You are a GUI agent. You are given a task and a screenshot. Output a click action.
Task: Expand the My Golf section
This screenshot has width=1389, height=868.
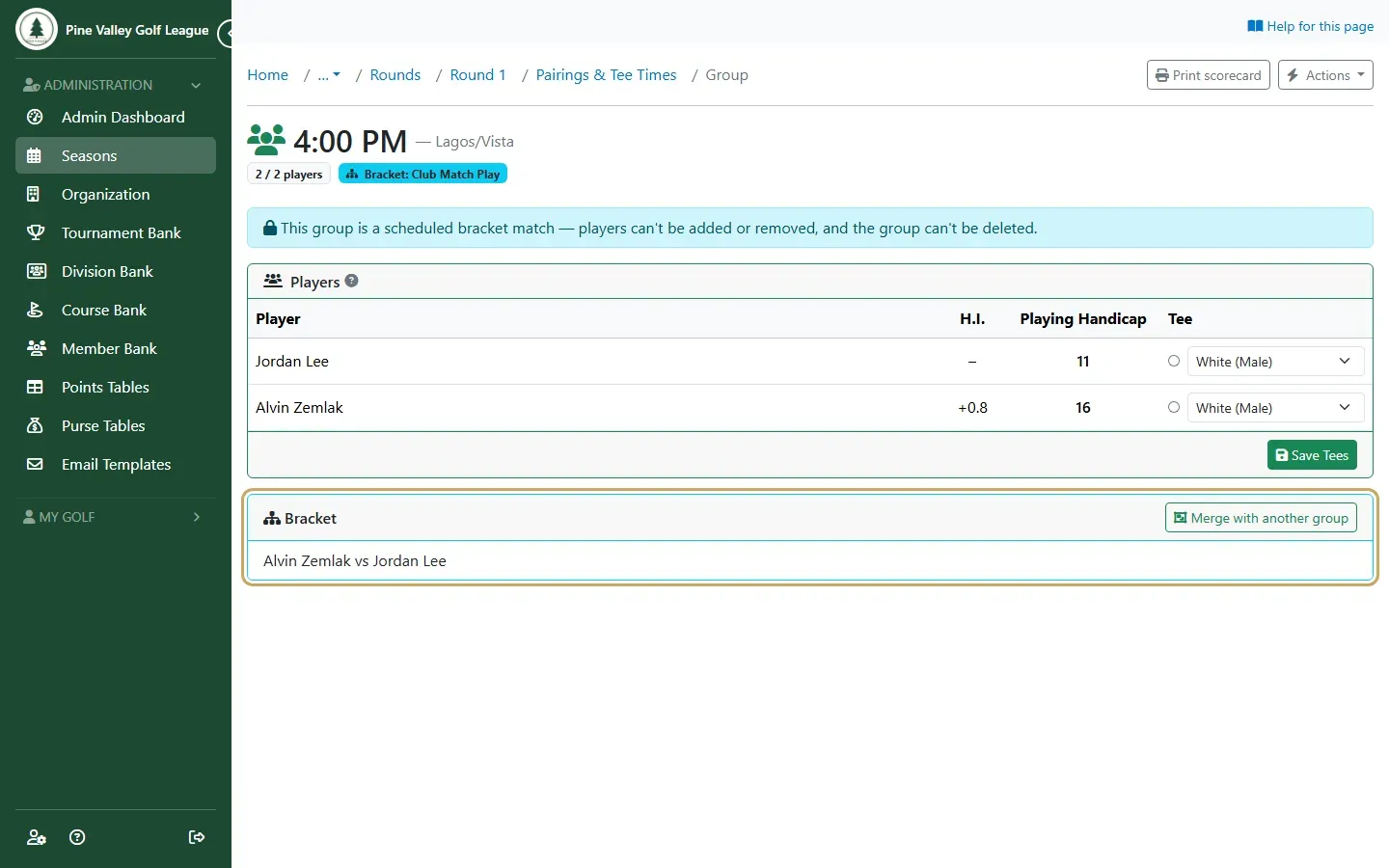pyautogui.click(x=197, y=517)
